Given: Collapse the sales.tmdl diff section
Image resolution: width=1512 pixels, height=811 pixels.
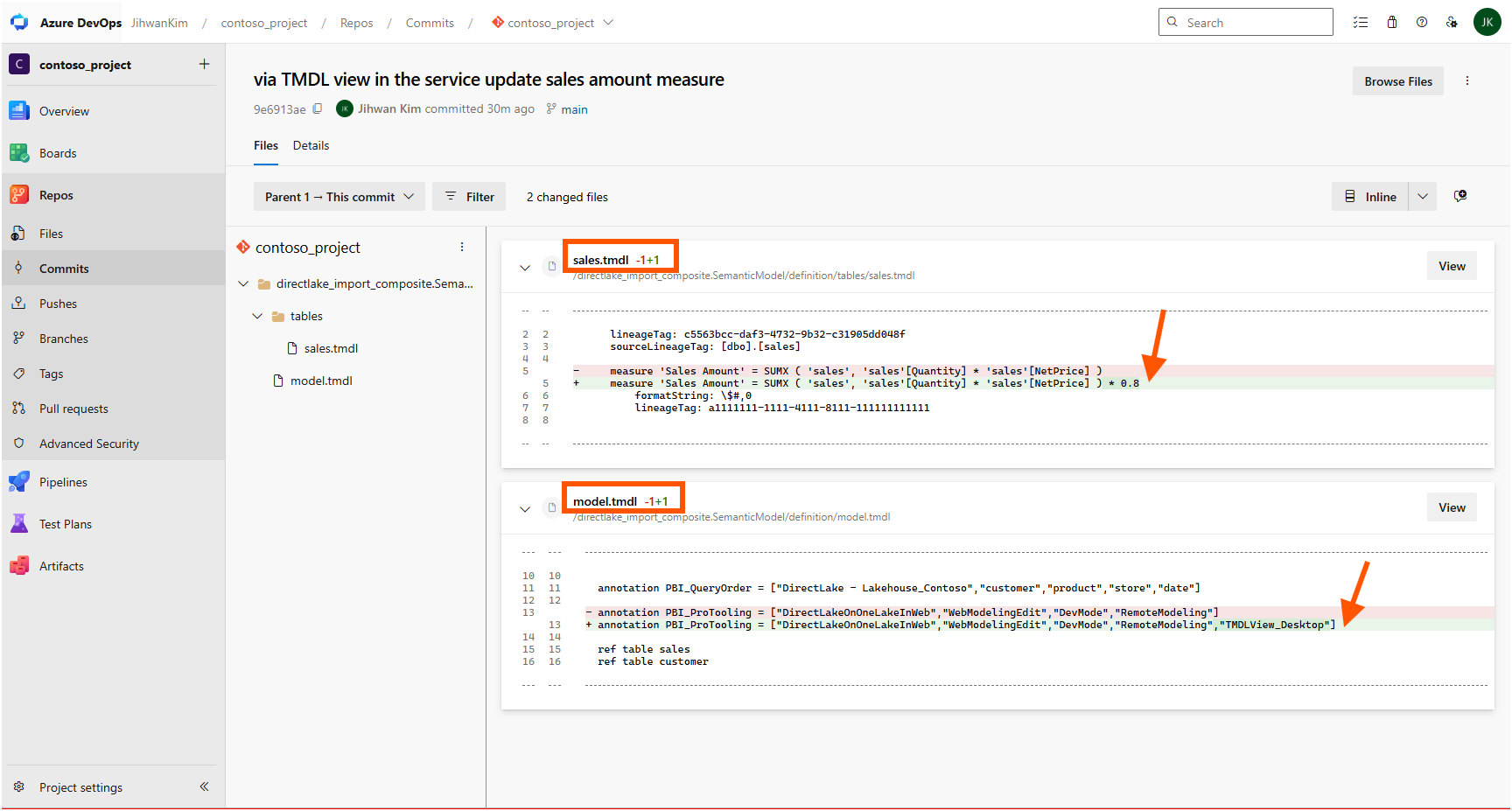Looking at the screenshot, I should 525,268.
